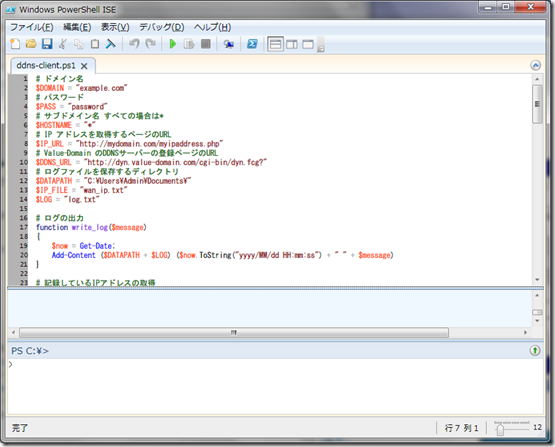Click the $HOSTNAME variable on line 6

(53, 125)
